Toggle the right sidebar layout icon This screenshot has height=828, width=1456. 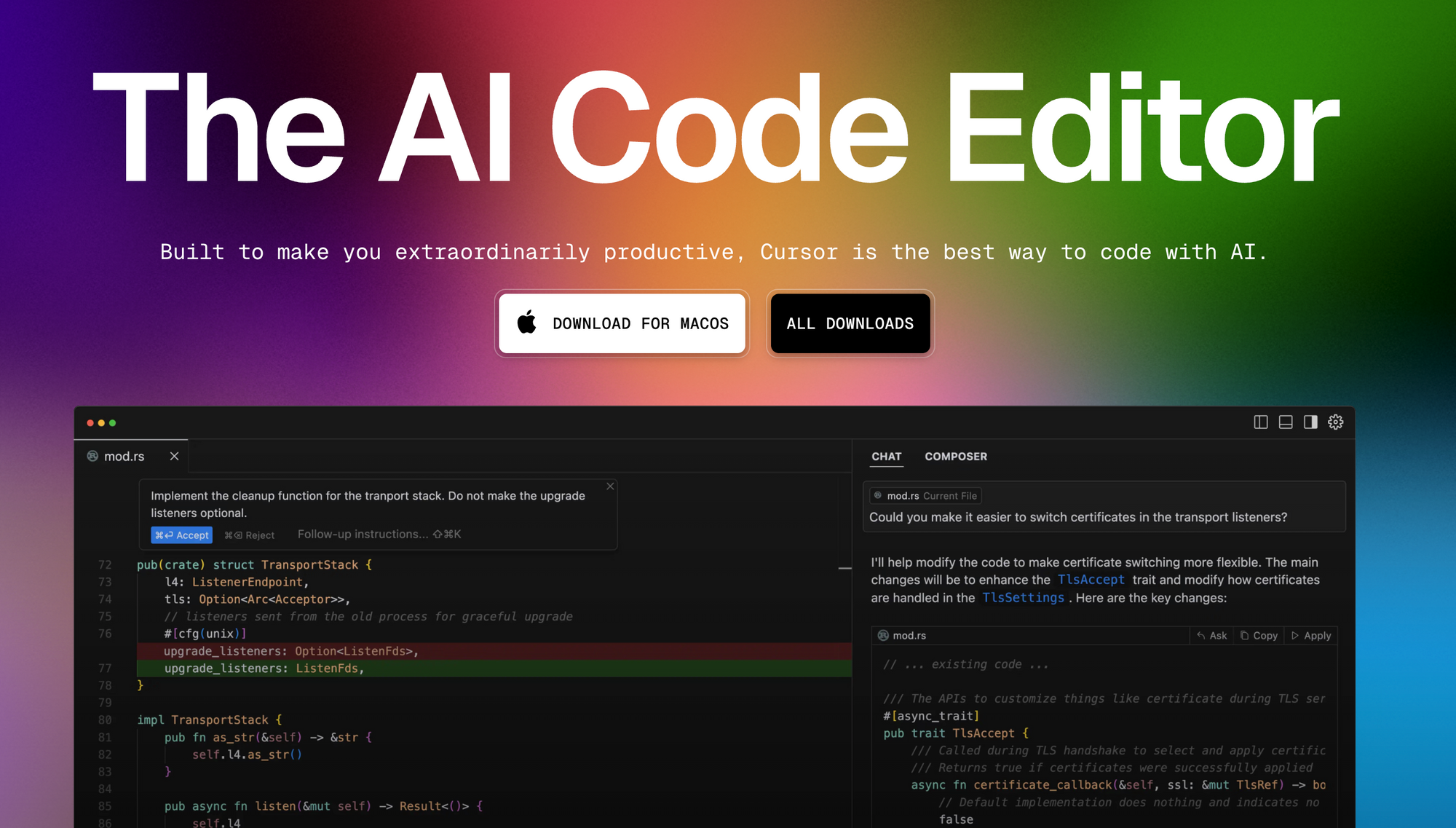tap(1310, 422)
